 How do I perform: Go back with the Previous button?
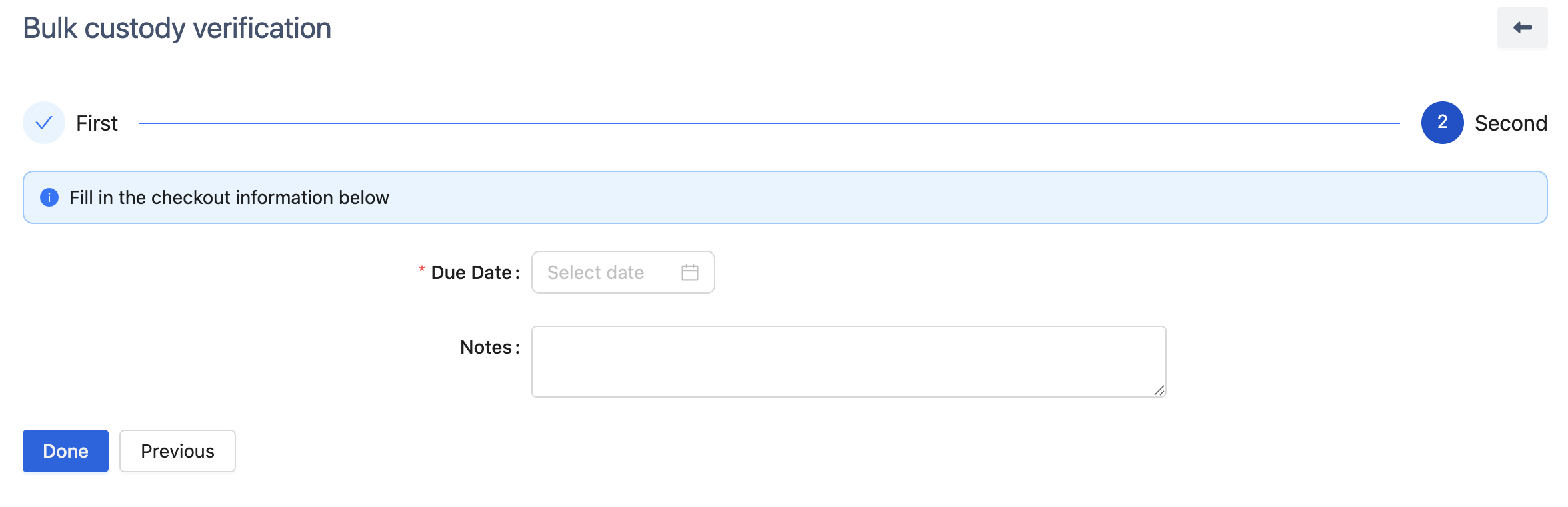tap(177, 451)
